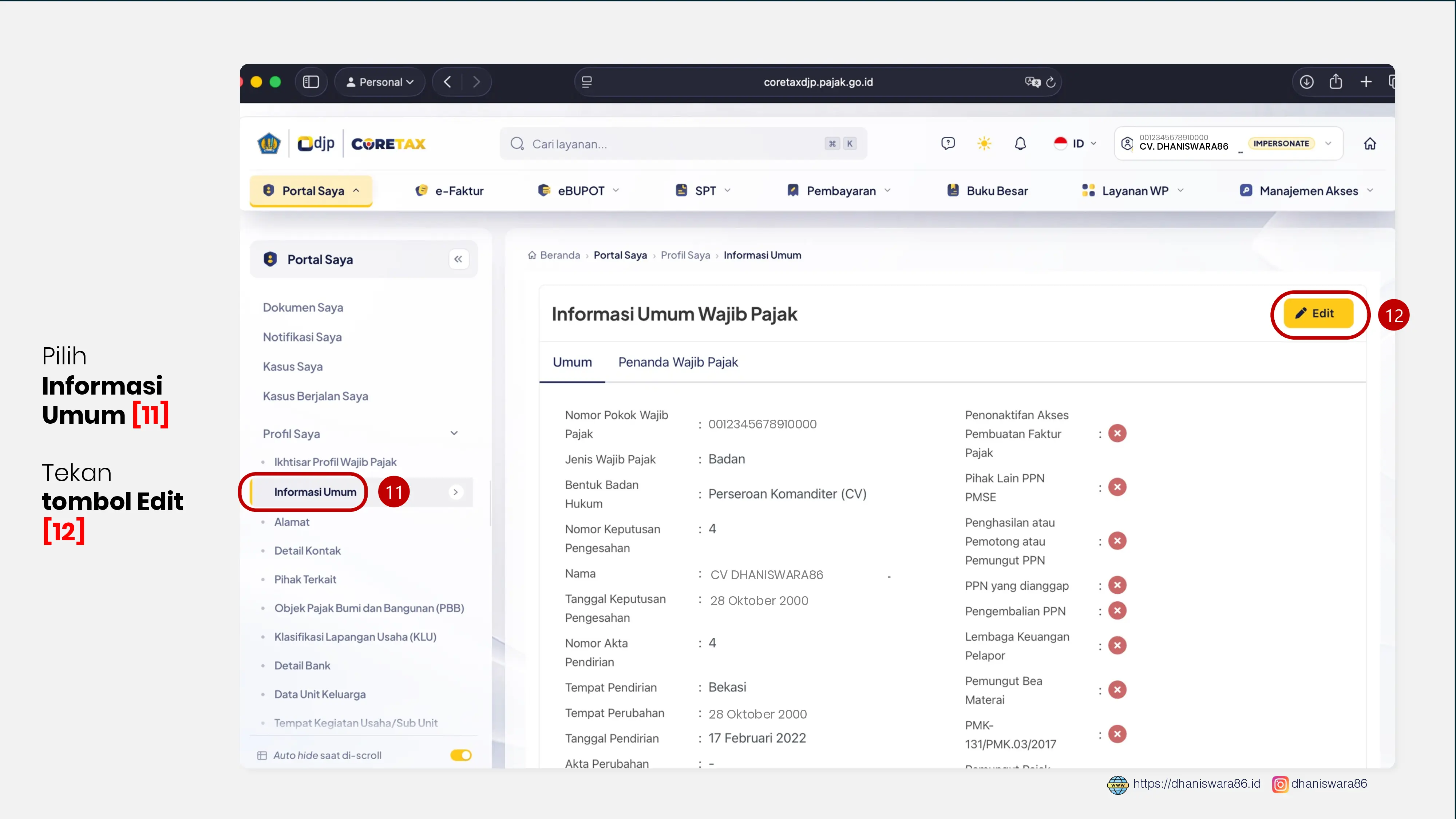Open the Buku Besar menu

(x=988, y=191)
